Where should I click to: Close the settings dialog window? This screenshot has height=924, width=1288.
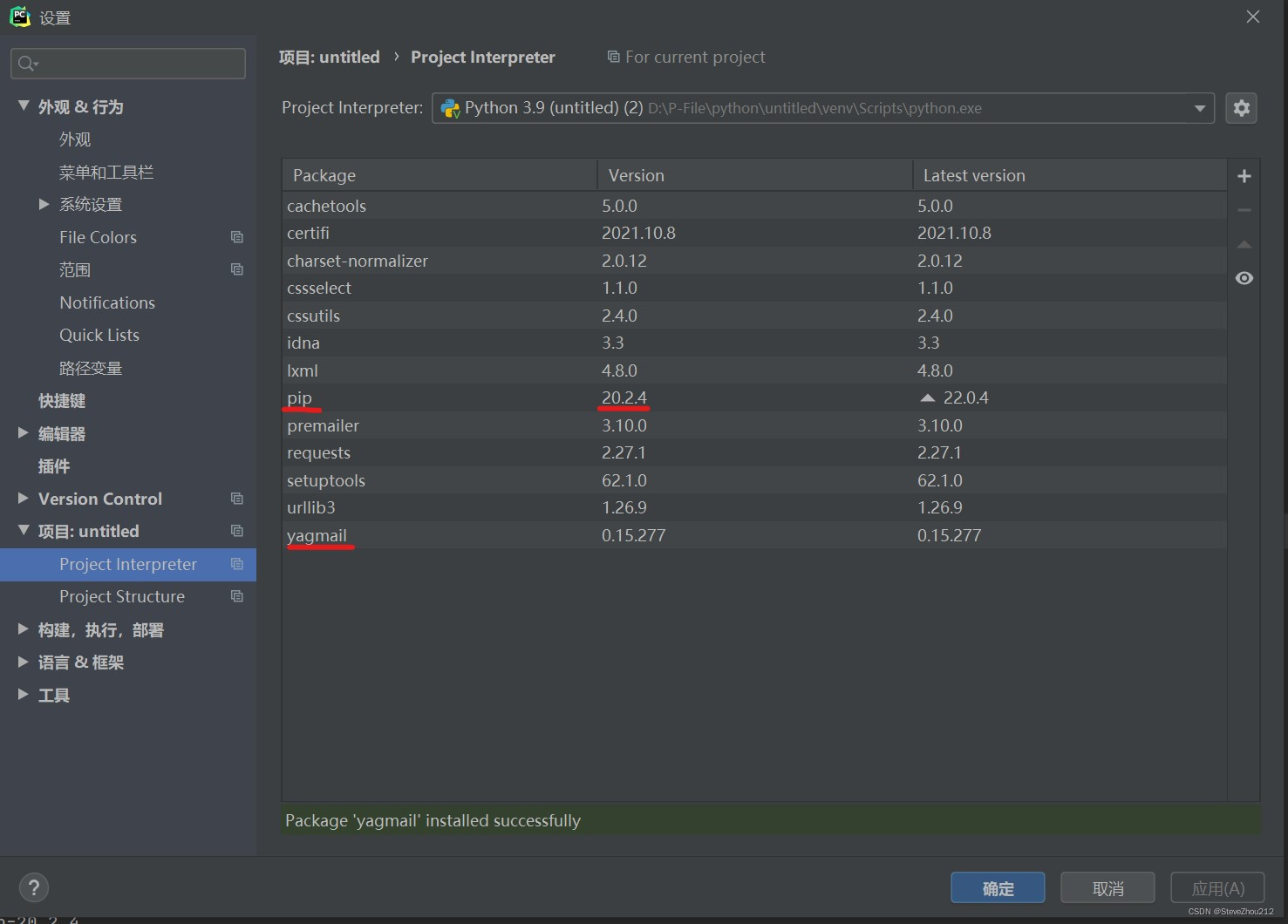(1253, 17)
